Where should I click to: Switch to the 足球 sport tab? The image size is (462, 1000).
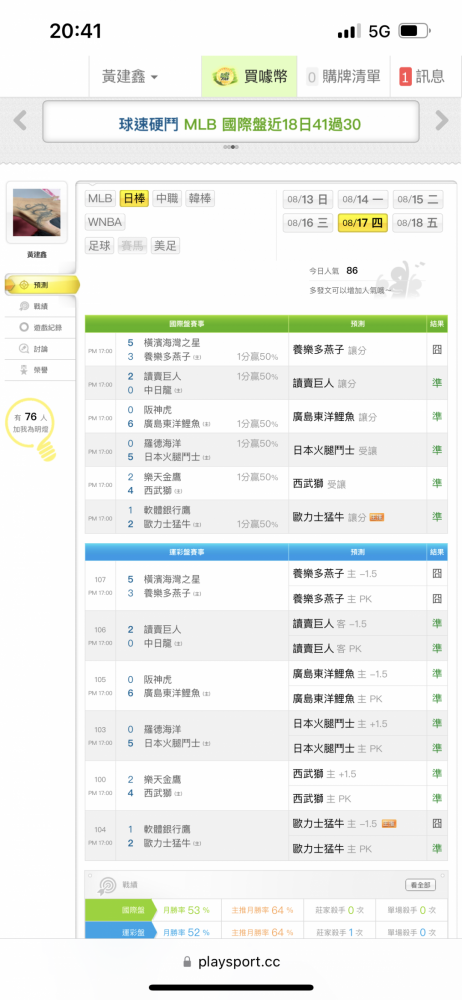point(100,246)
